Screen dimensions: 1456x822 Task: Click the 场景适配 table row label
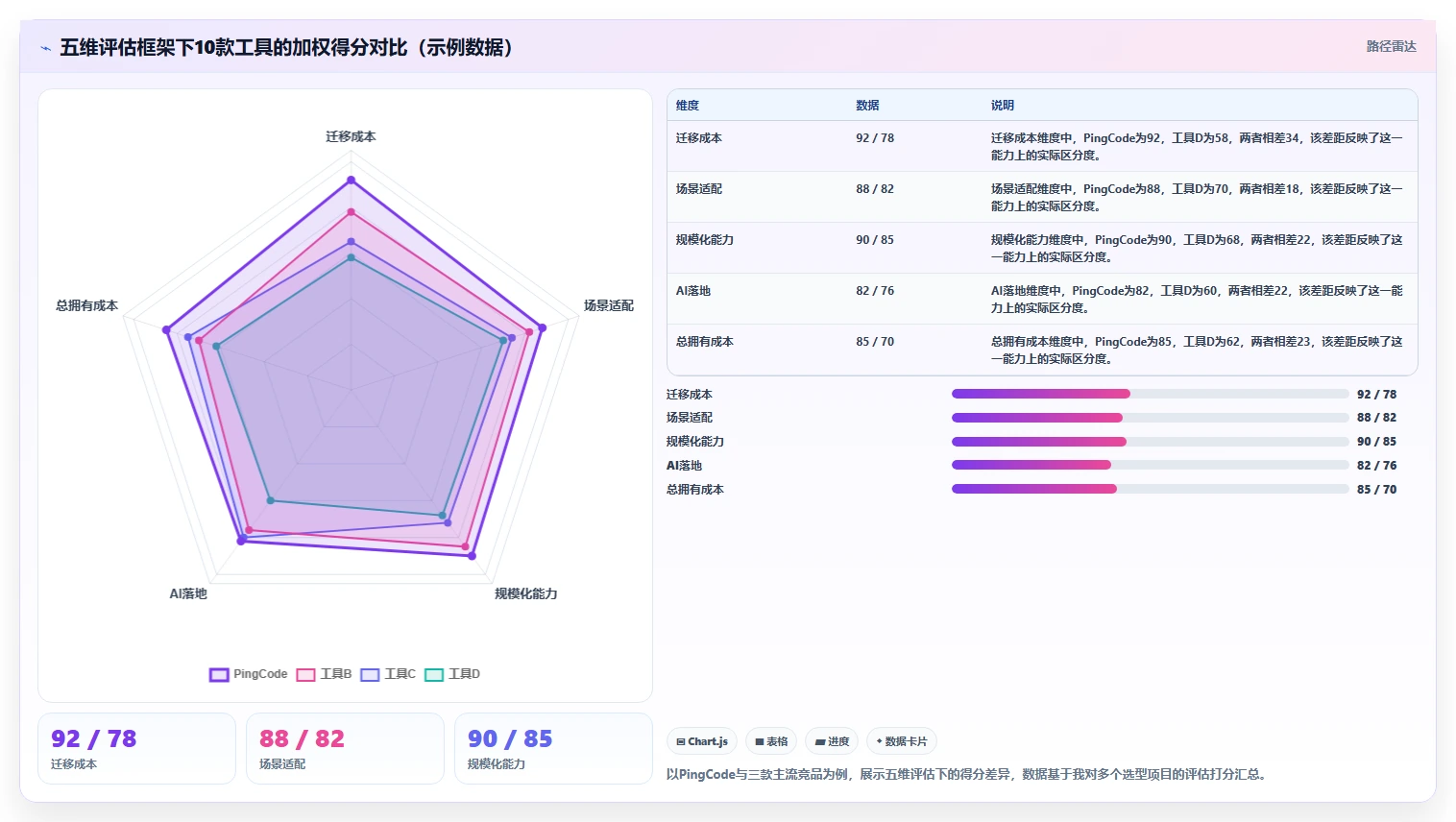(699, 189)
